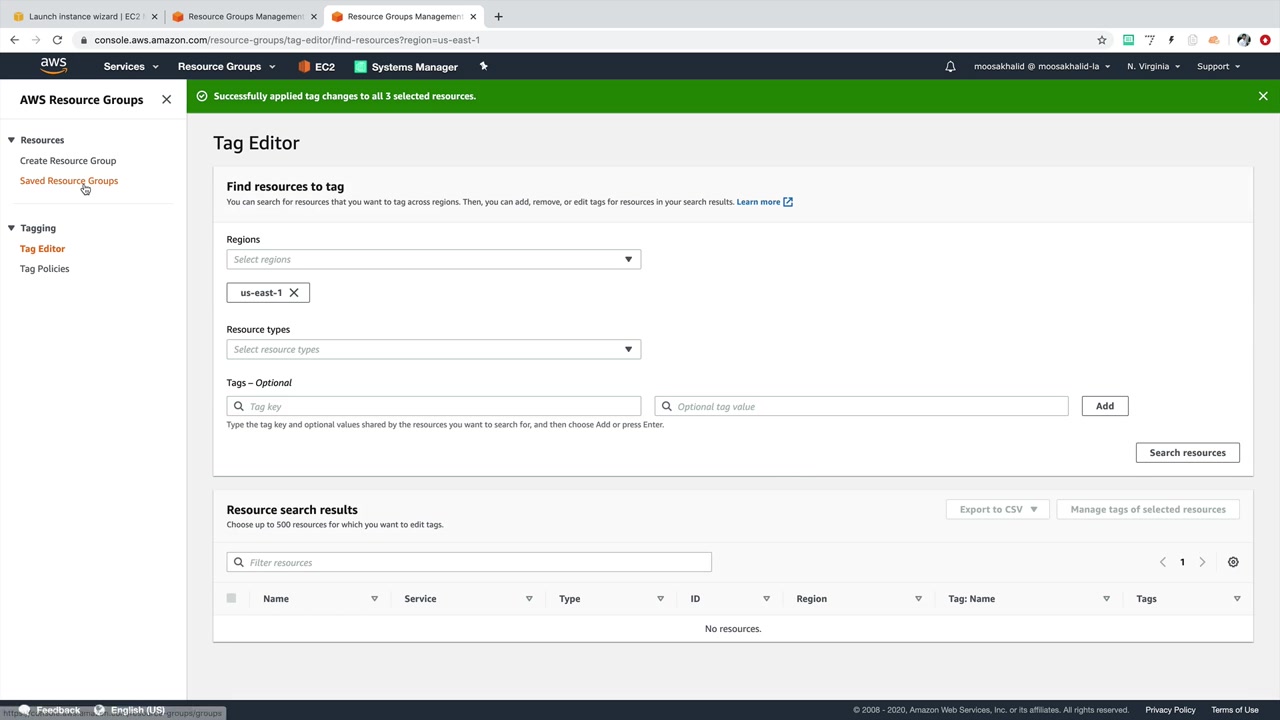Select Tag Editor in the sidebar
Screen dimensions: 1280x720
tap(42, 249)
